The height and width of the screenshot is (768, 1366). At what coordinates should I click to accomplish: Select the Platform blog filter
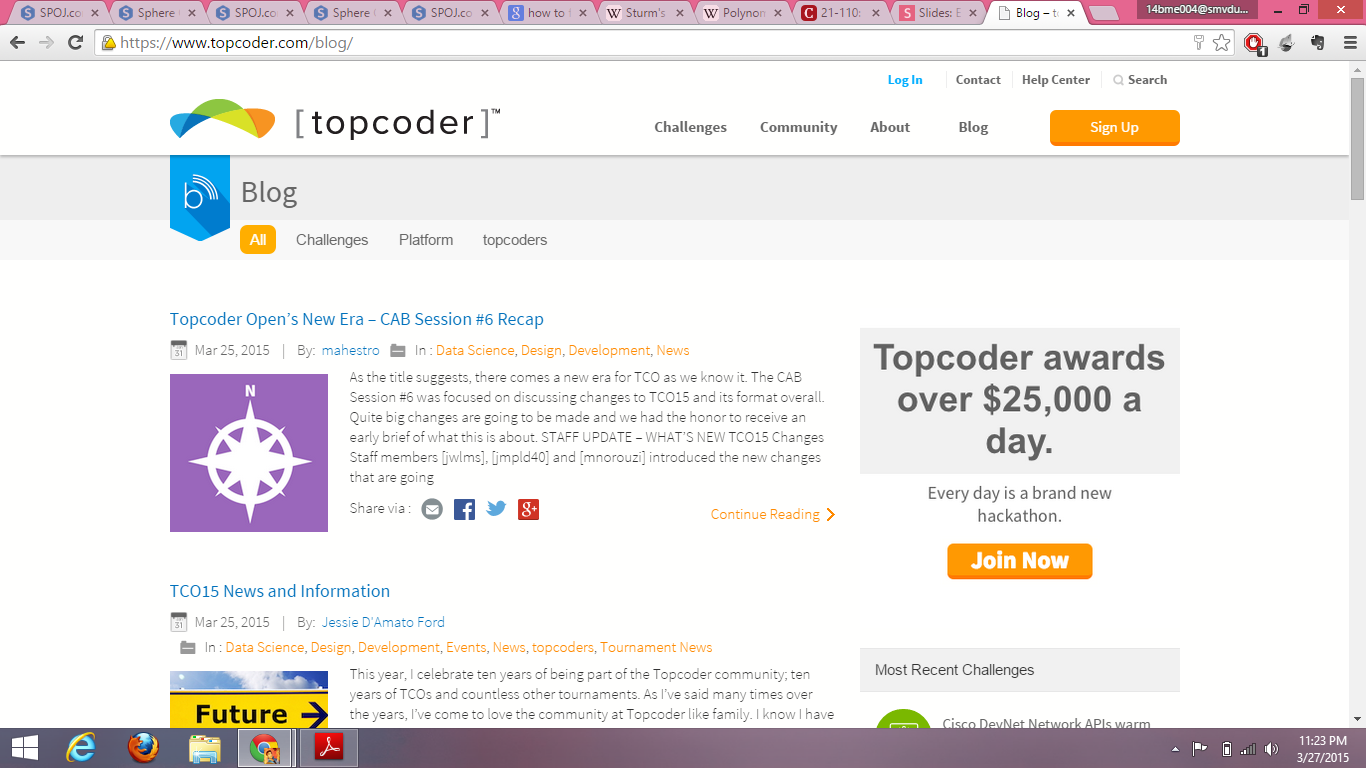pos(426,240)
